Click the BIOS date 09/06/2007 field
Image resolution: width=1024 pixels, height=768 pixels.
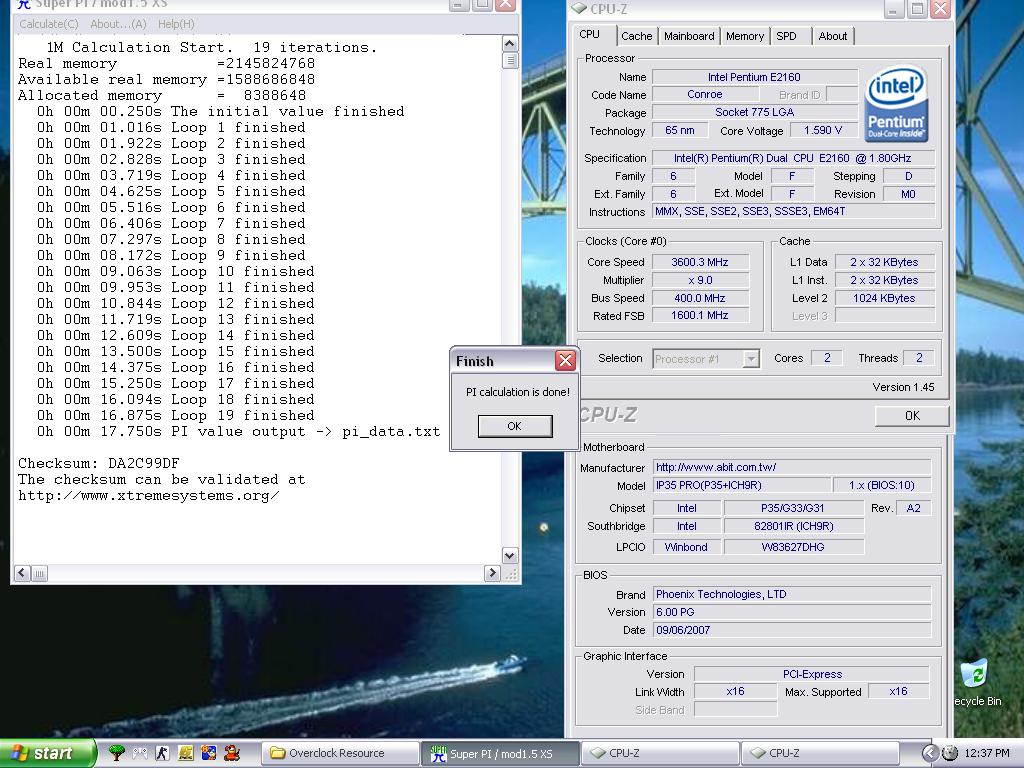792,630
